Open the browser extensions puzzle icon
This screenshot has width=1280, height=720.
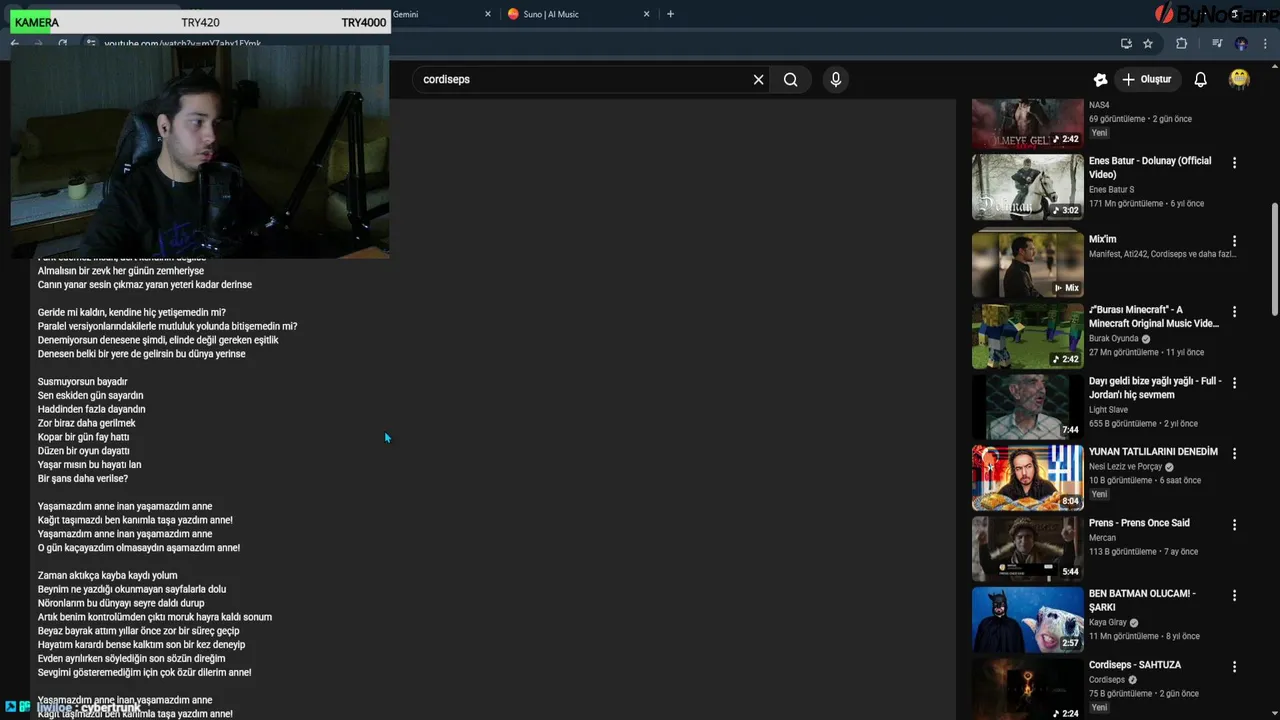[1181, 44]
